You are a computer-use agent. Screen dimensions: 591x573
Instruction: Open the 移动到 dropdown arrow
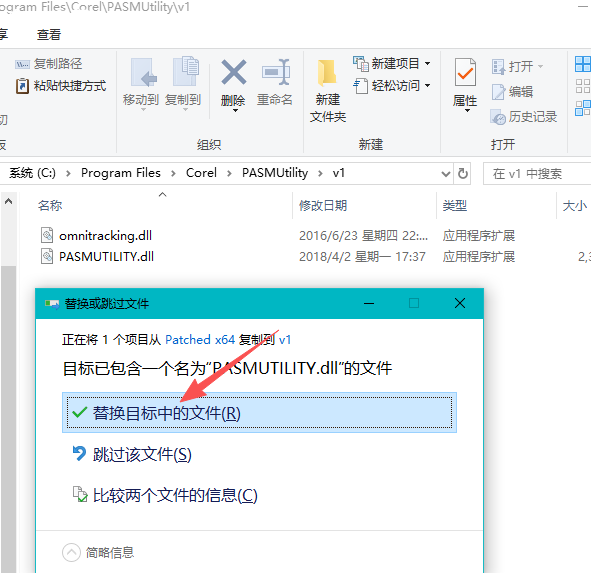tap(143, 110)
